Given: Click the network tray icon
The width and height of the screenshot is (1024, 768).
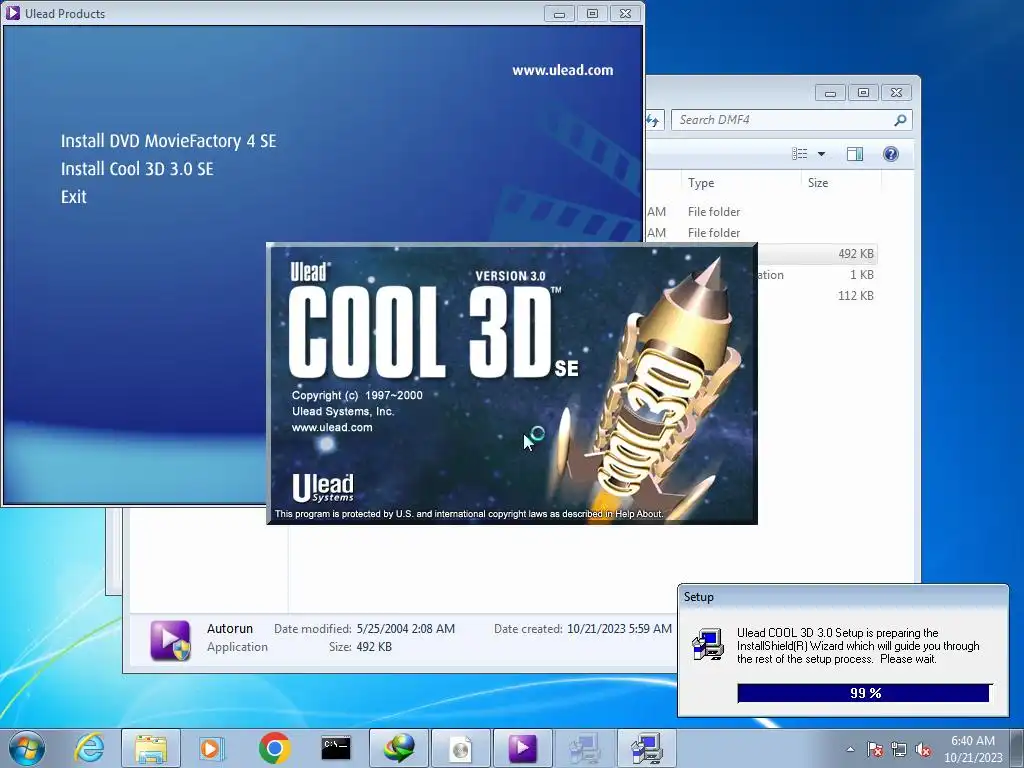Looking at the screenshot, I should click(899, 749).
